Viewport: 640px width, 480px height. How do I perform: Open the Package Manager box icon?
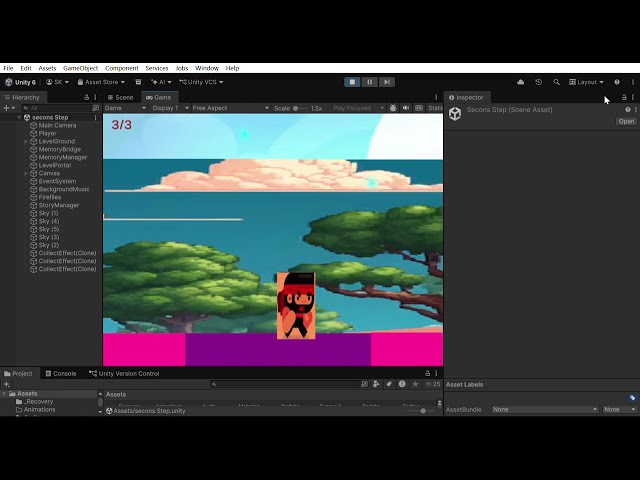pyautogui.click(x=138, y=82)
